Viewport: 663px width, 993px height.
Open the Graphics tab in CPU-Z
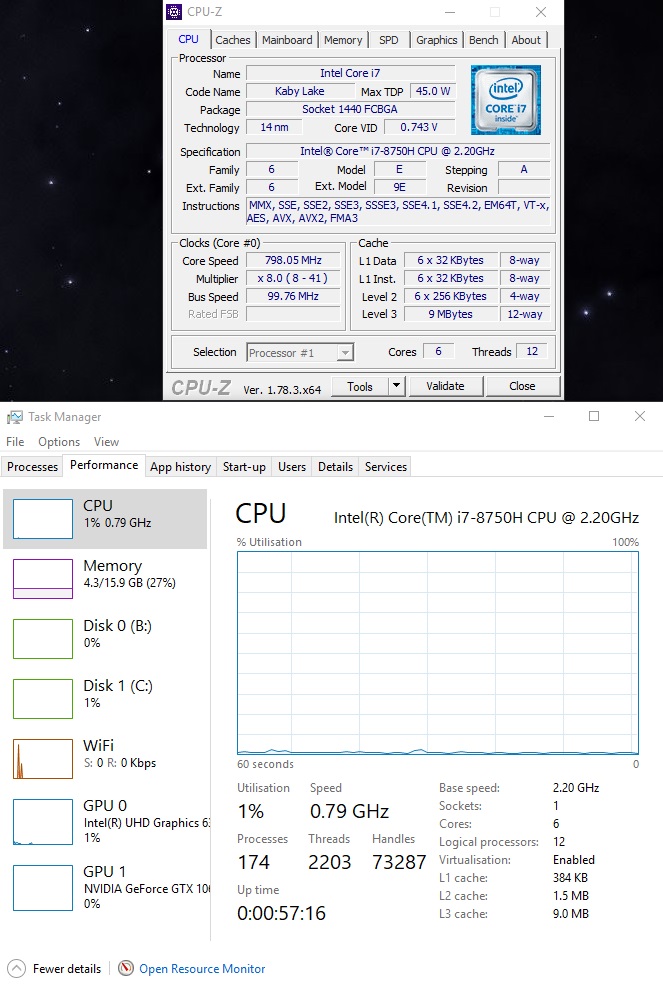[436, 40]
